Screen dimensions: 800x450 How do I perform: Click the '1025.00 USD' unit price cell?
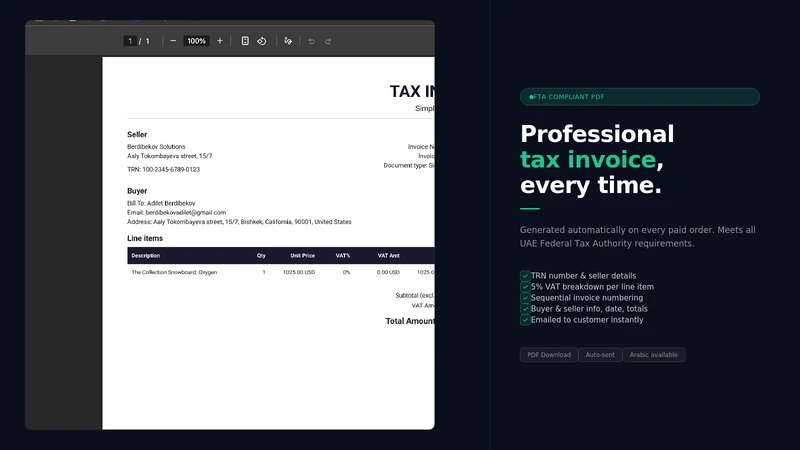pyautogui.click(x=299, y=272)
